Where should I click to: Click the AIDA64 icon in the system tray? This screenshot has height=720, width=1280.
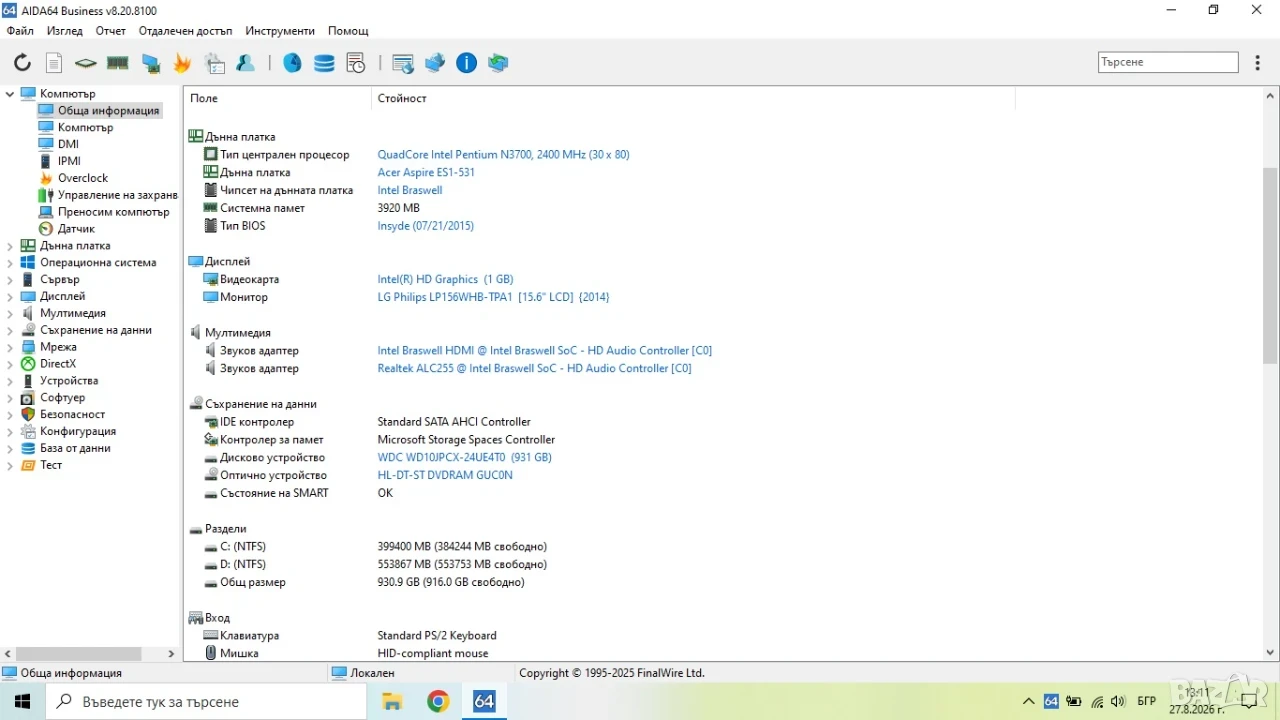(1051, 701)
